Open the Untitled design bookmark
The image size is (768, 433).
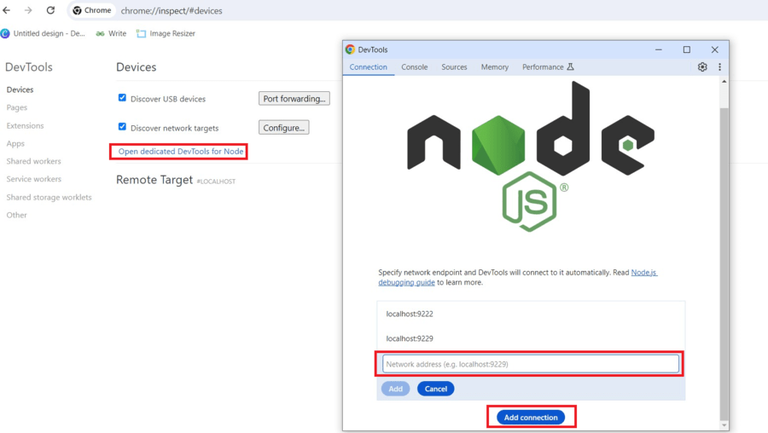(43, 33)
